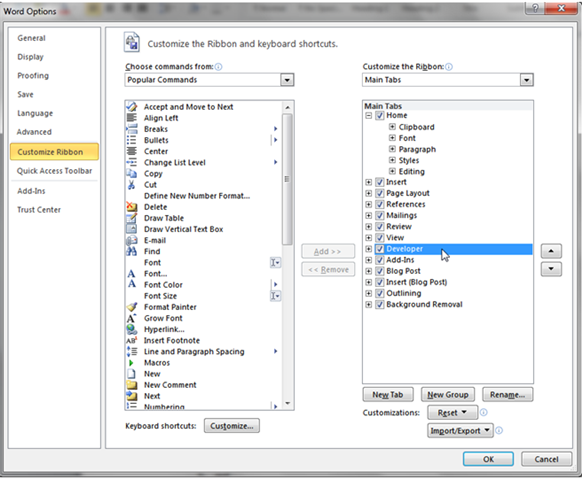Open the Quick Access Toolbar category
The height and width of the screenshot is (479, 582).
click(54, 171)
